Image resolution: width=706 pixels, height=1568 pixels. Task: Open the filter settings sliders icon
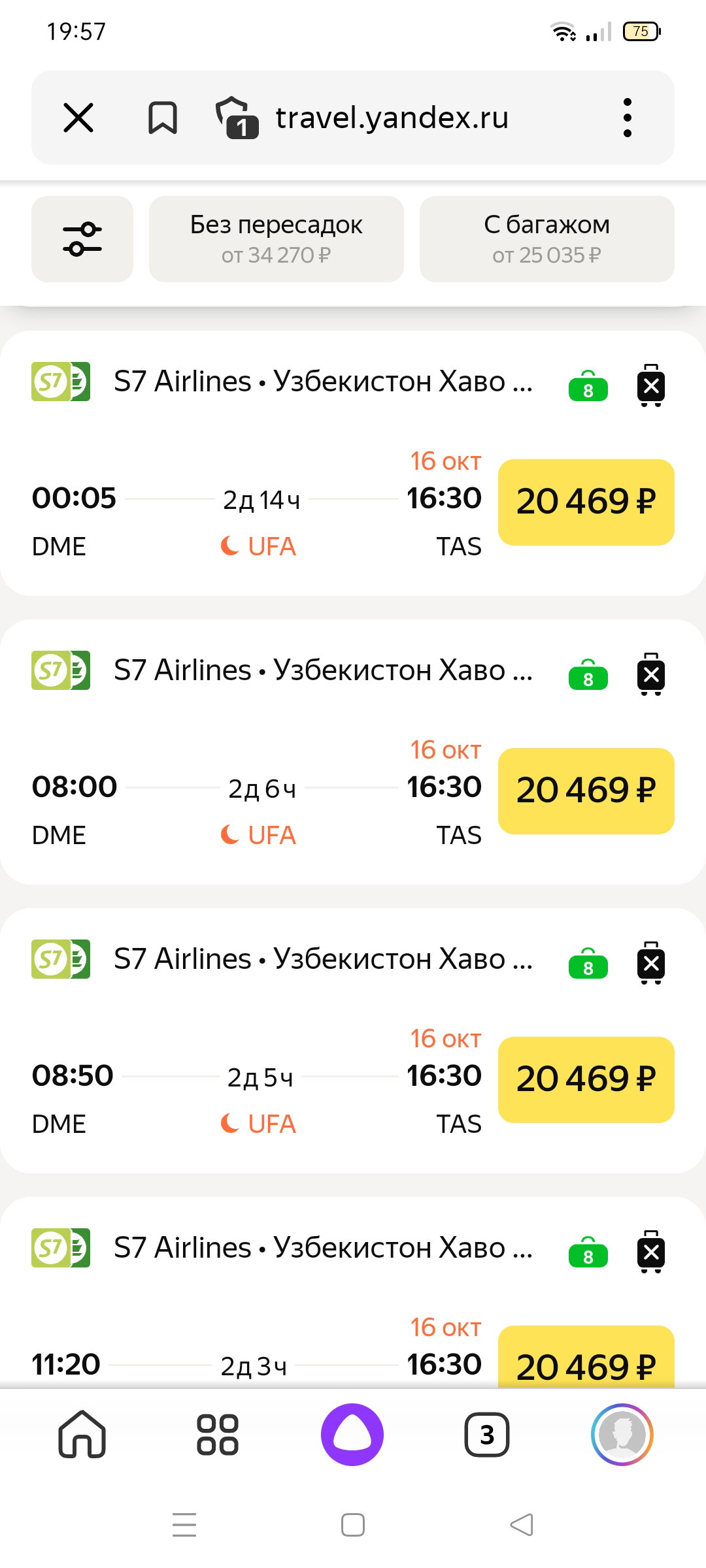click(82, 239)
